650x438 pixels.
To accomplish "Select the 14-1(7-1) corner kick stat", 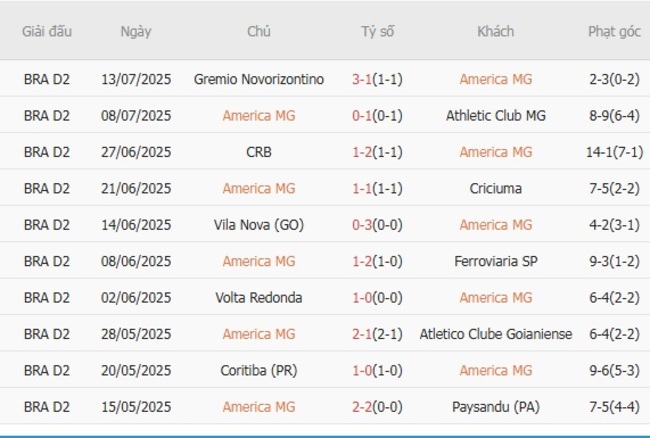I will [x=614, y=152].
